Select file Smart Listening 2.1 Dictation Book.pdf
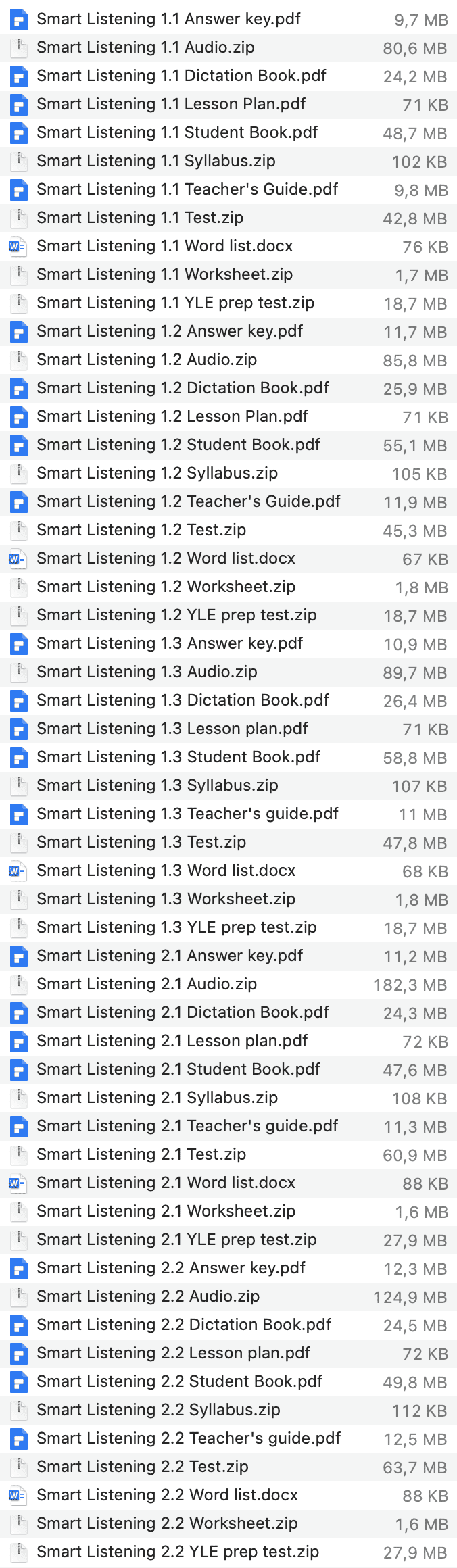The image size is (457, 1568). tap(228, 1013)
